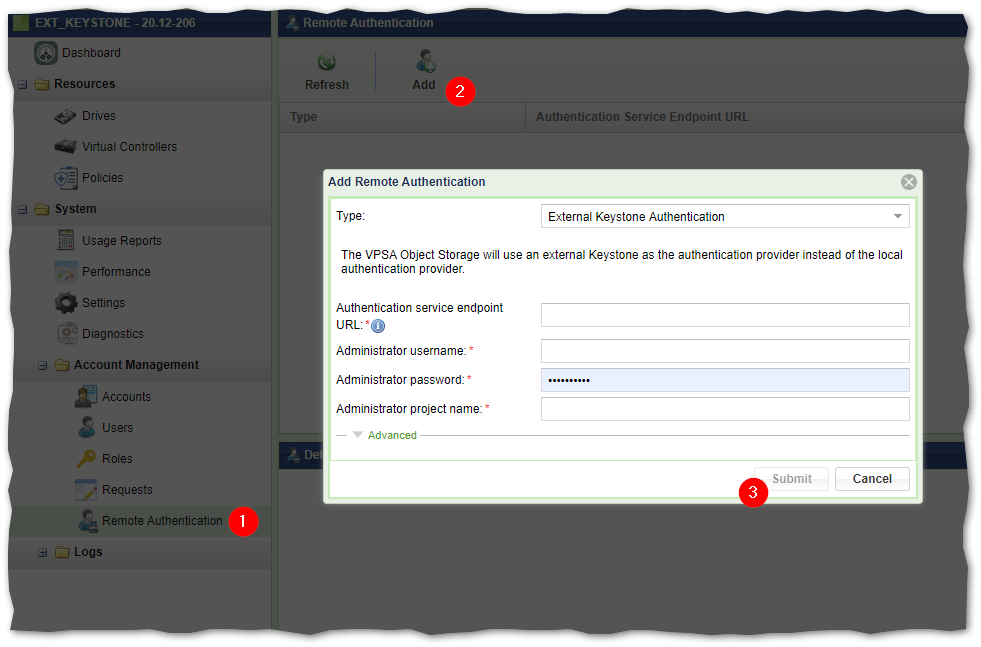
Task: Click the System section label
Action: 76,209
